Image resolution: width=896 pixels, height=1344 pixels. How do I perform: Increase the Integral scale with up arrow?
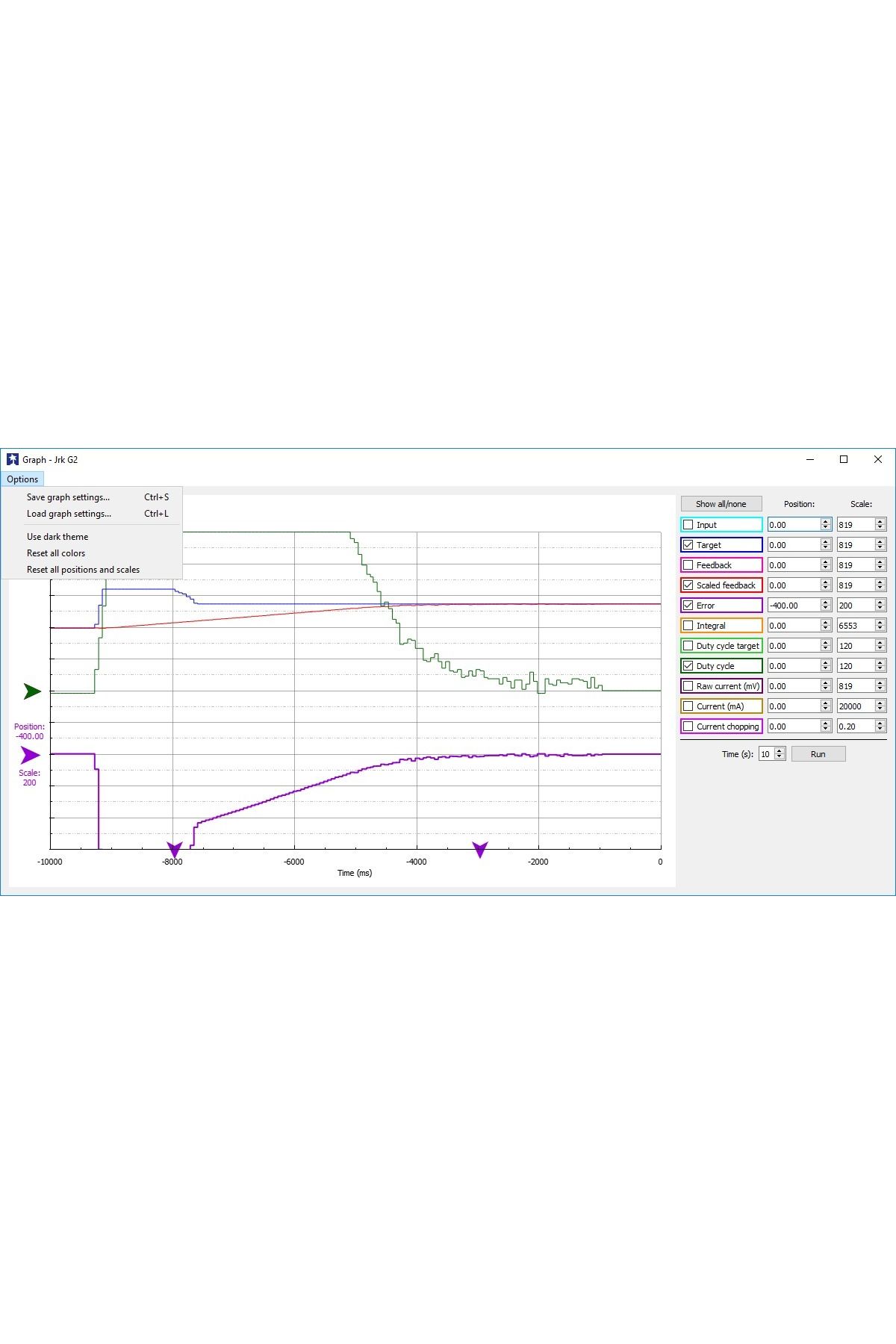(x=880, y=623)
